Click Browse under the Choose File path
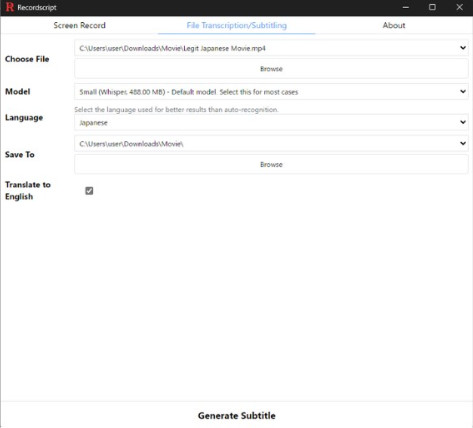 coord(271,69)
